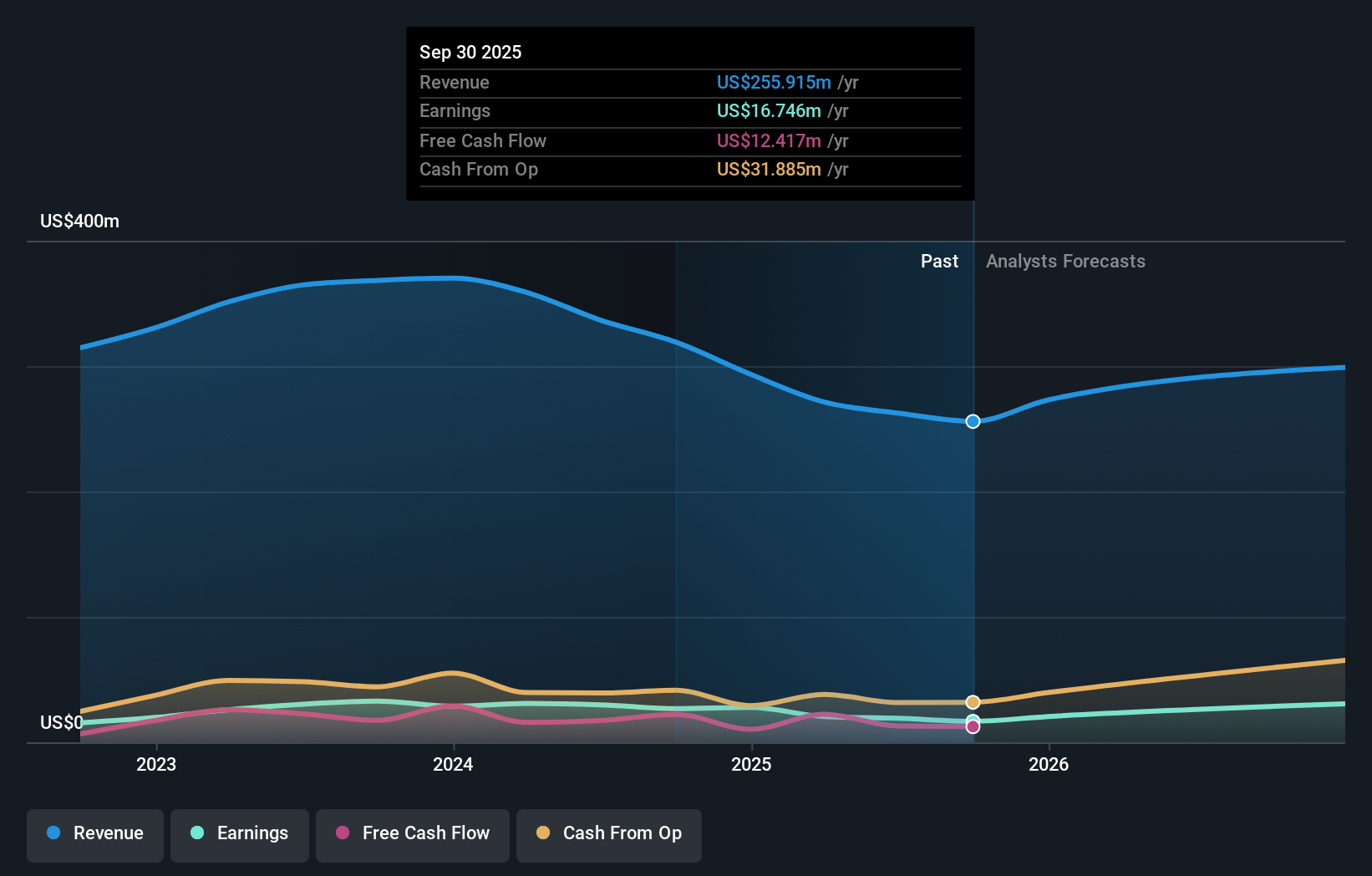The image size is (1372, 876).
Task: Click the teal Earnings legend dot
Action: click(196, 833)
